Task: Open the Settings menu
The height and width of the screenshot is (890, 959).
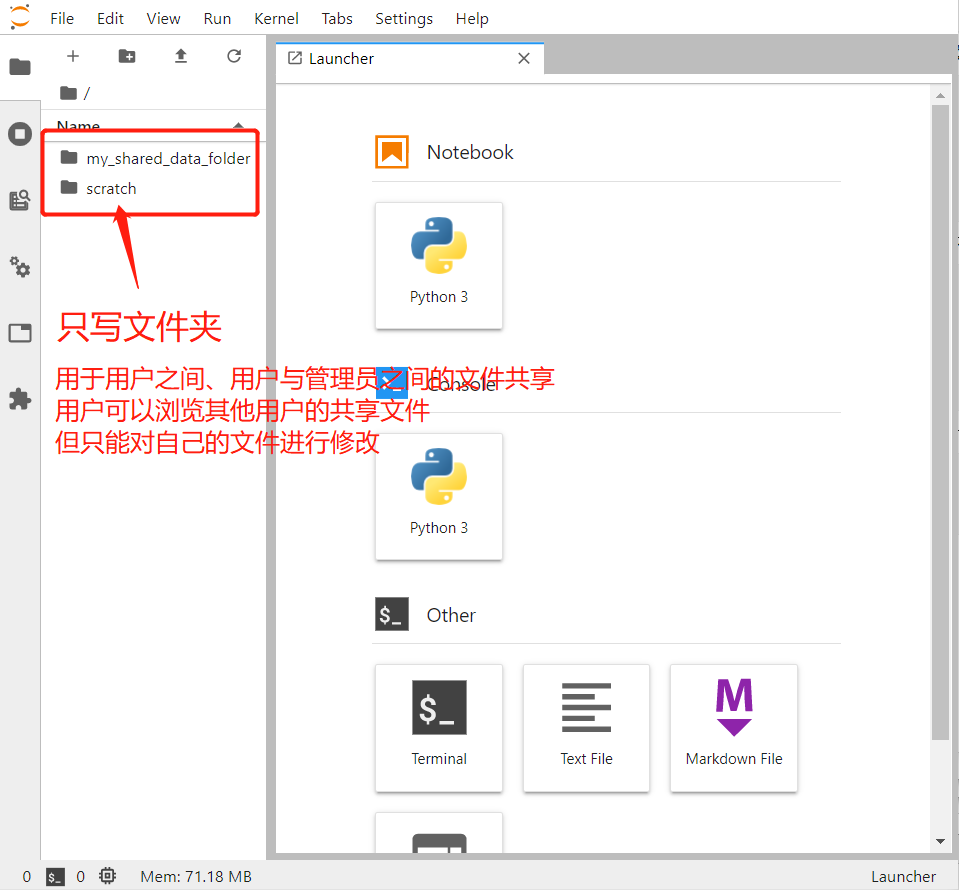Action: coord(404,18)
